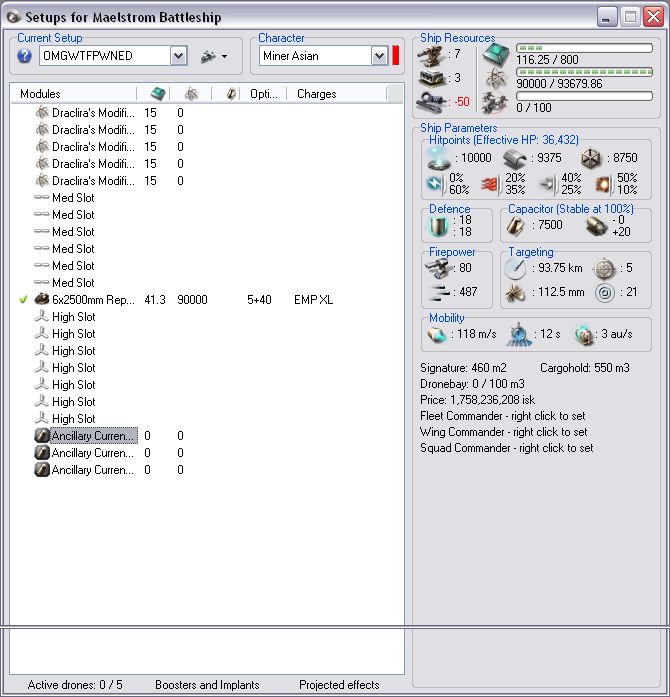Image resolution: width=670 pixels, height=697 pixels.
Task: Sort by Modules column header
Action: pos(73,94)
